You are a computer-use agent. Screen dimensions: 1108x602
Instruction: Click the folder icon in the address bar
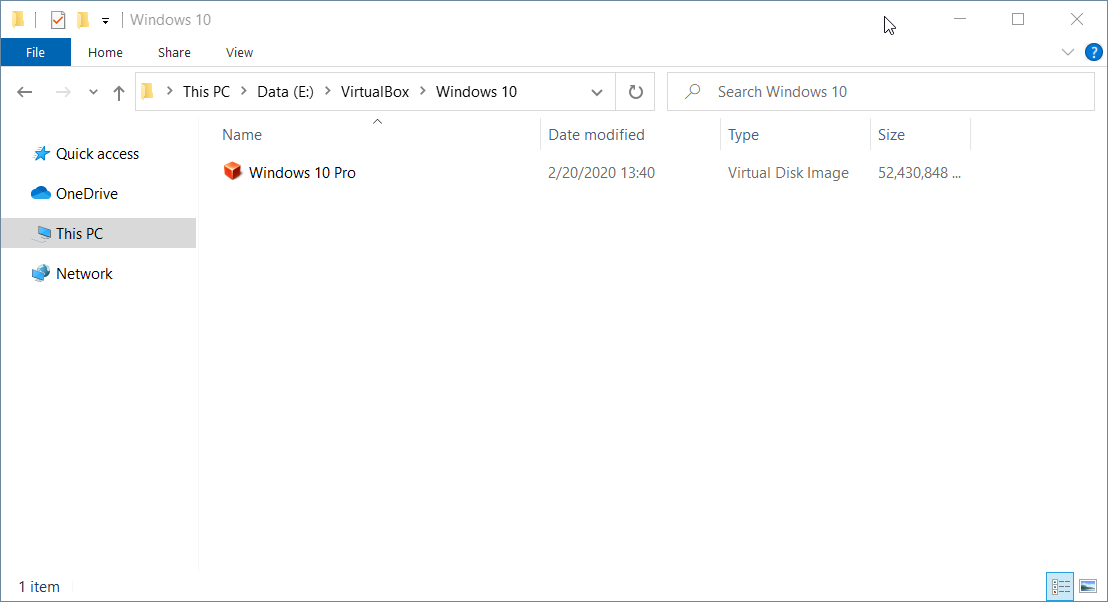pyautogui.click(x=147, y=91)
